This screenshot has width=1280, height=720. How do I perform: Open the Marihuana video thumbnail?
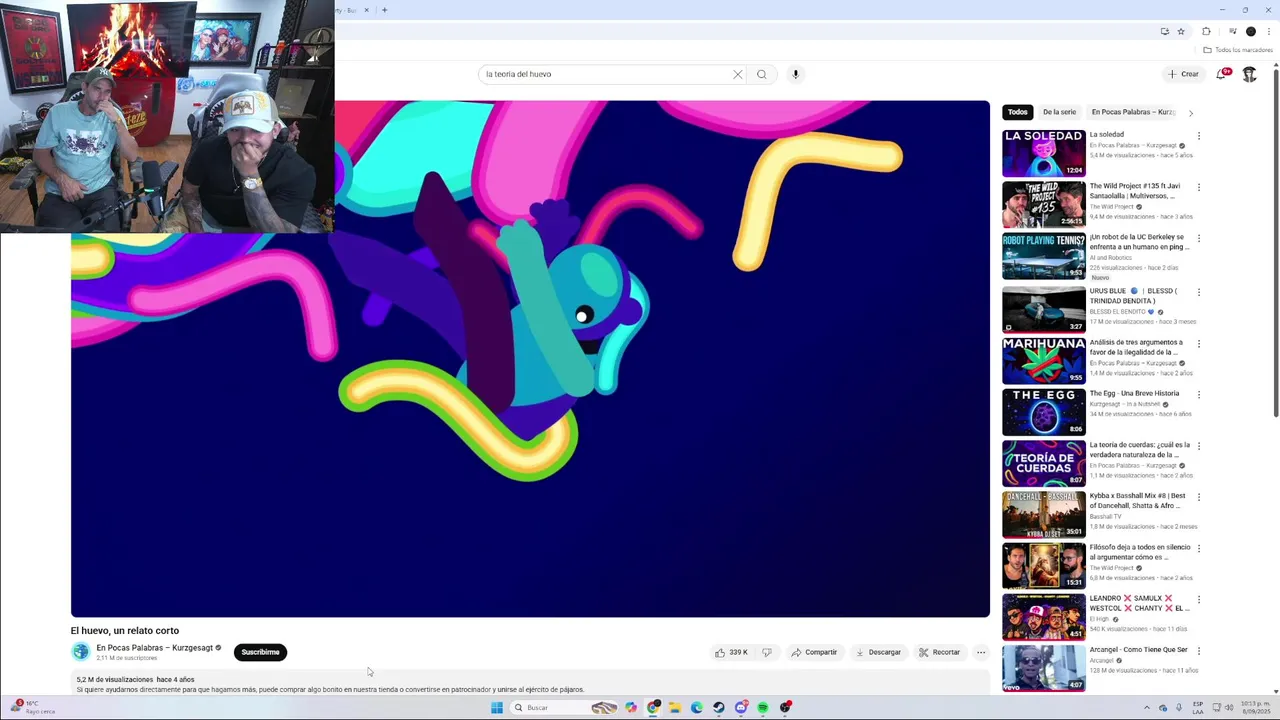[1043, 360]
